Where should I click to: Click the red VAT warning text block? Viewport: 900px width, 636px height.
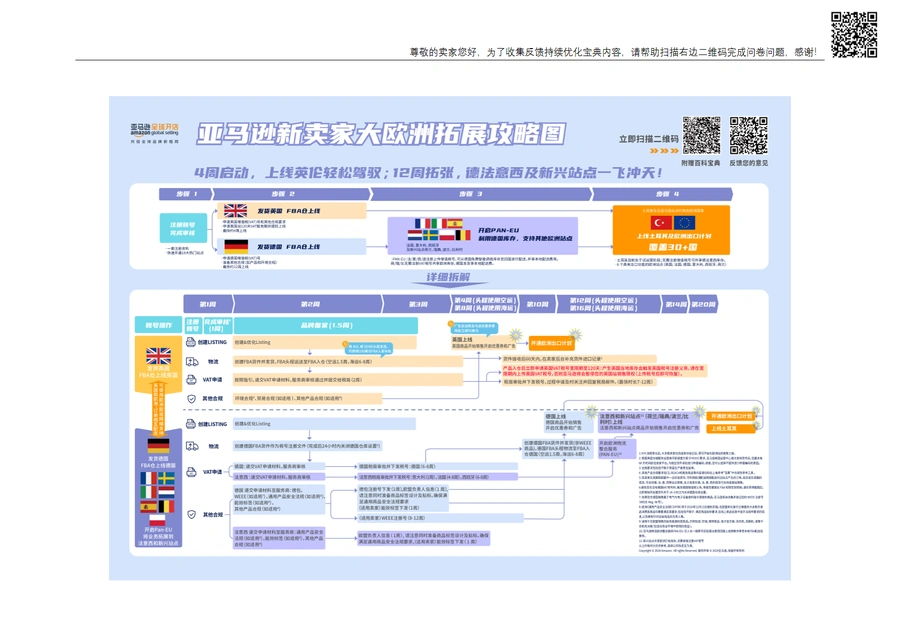click(604, 371)
